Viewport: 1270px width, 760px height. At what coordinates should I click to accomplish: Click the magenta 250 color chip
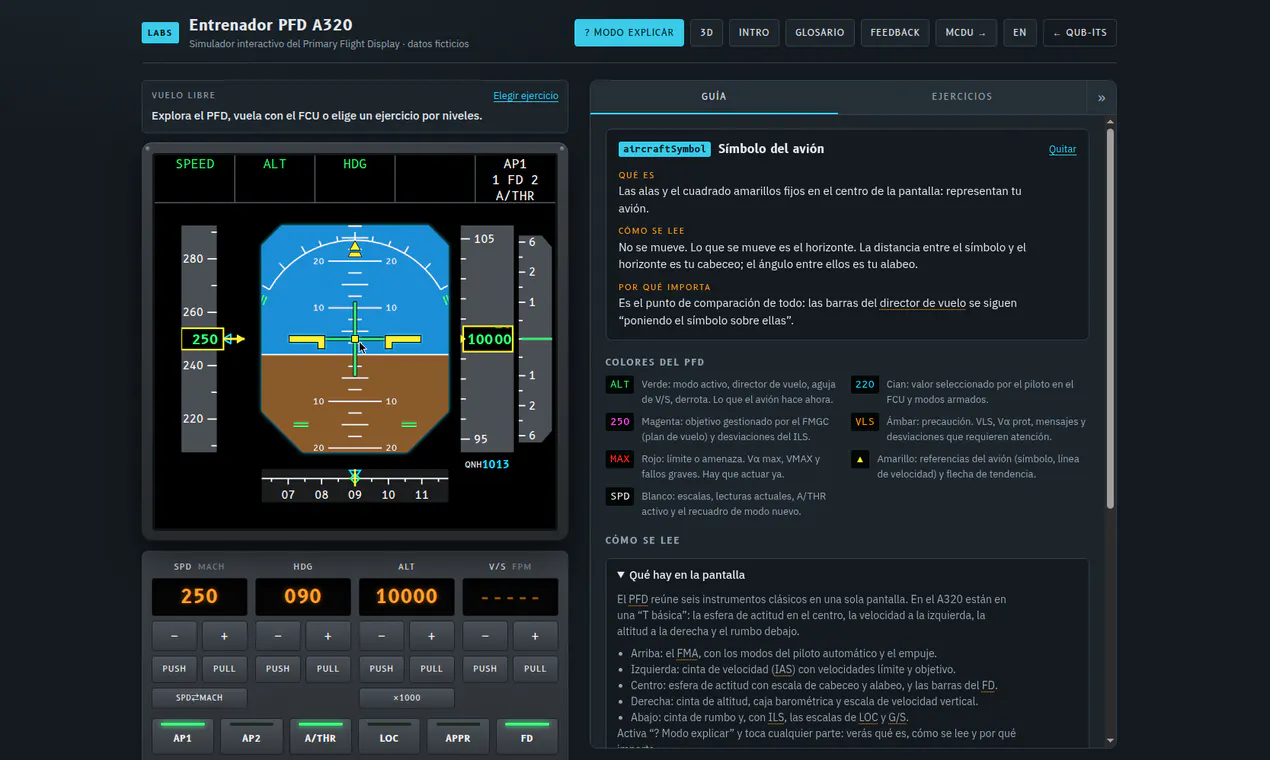coord(620,421)
